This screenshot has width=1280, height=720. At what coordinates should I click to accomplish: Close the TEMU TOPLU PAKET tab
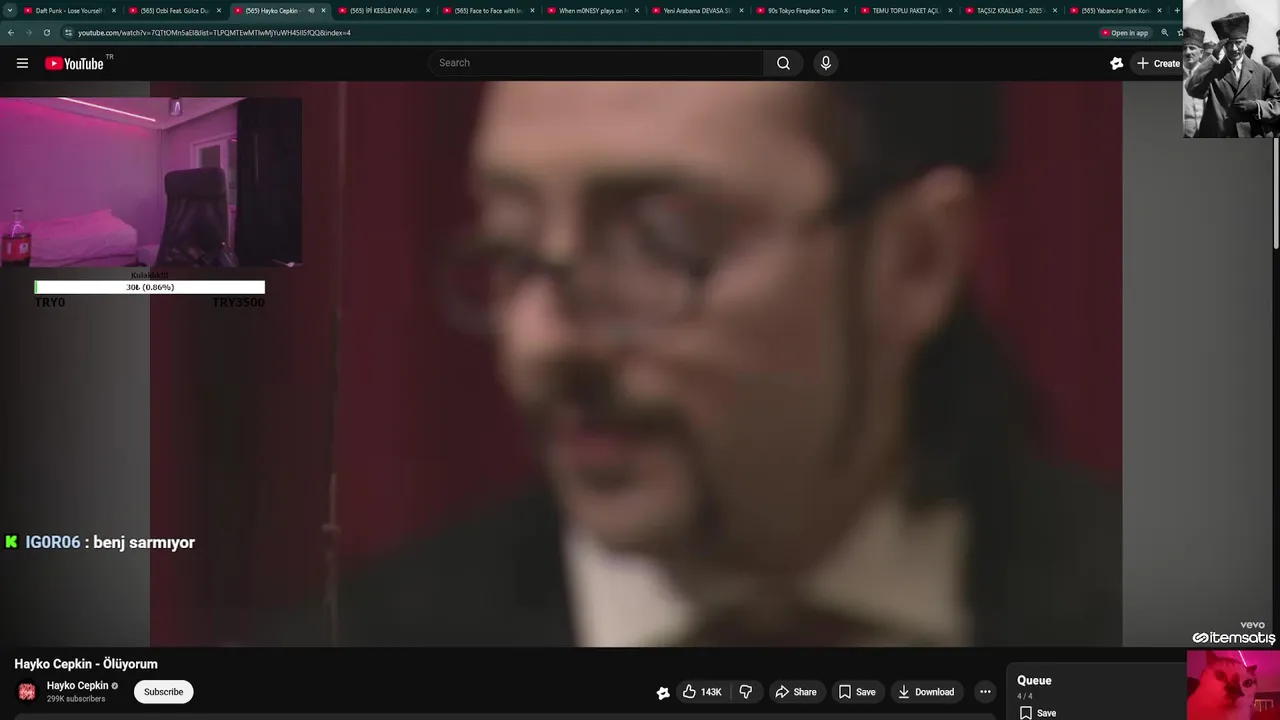(950, 11)
